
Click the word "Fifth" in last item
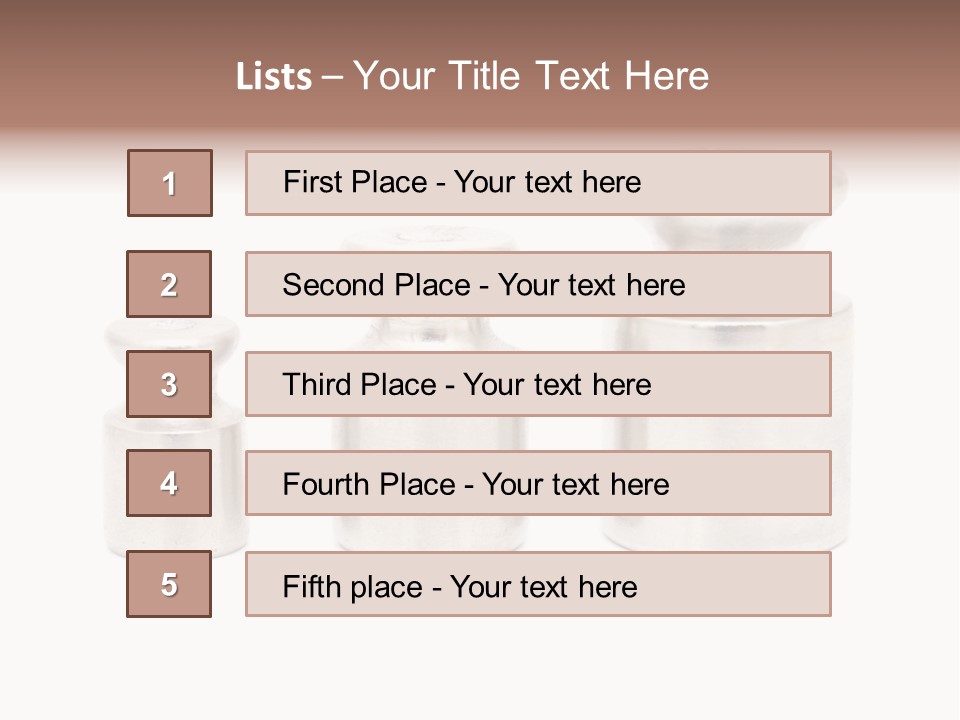point(312,586)
